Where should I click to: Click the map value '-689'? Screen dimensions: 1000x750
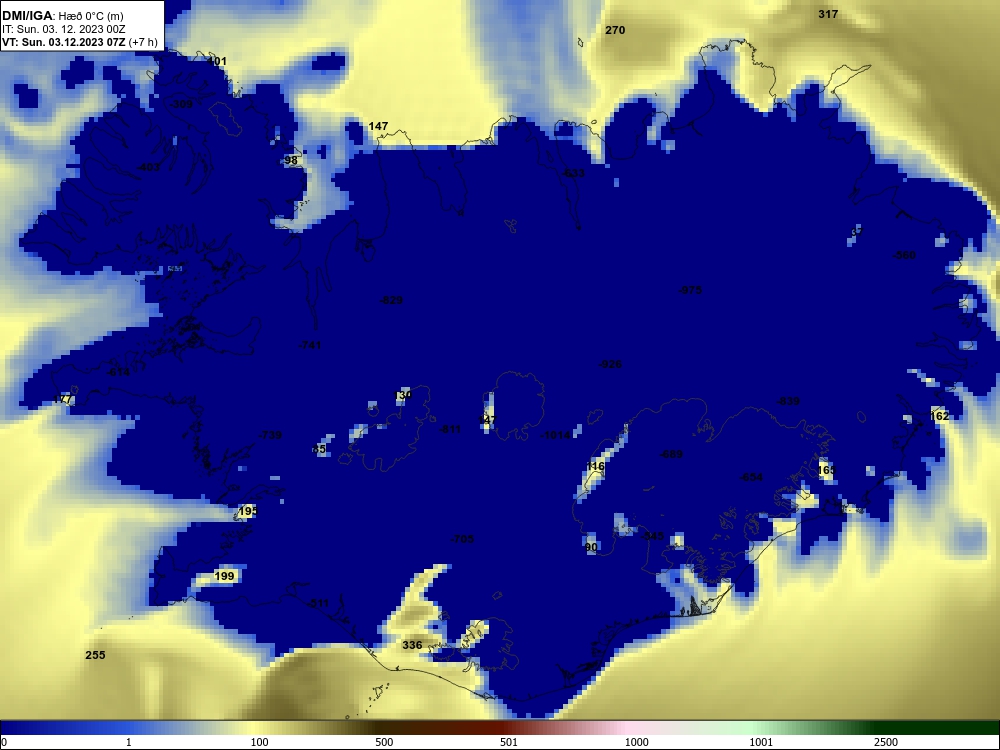671,454
